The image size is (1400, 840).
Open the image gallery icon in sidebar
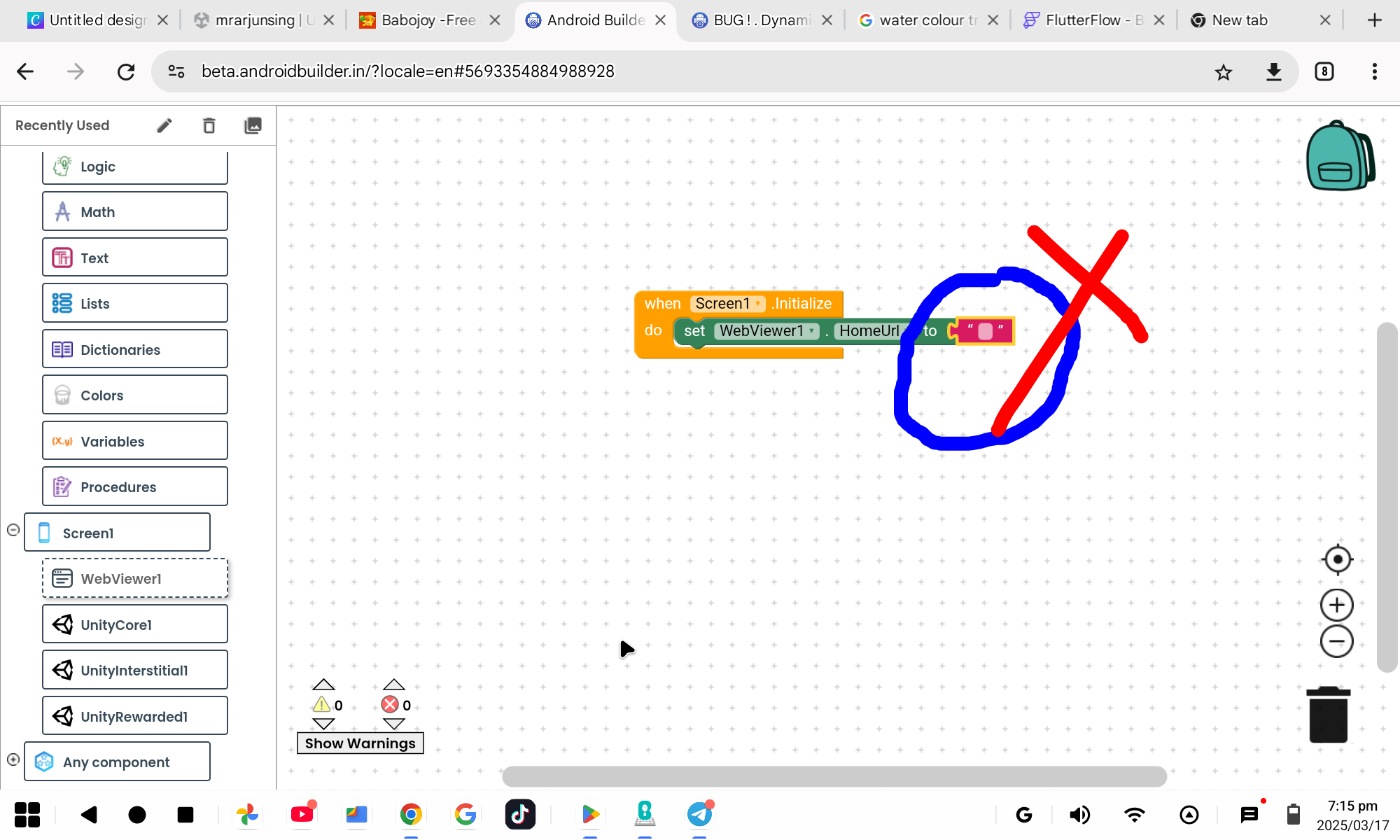click(x=252, y=125)
